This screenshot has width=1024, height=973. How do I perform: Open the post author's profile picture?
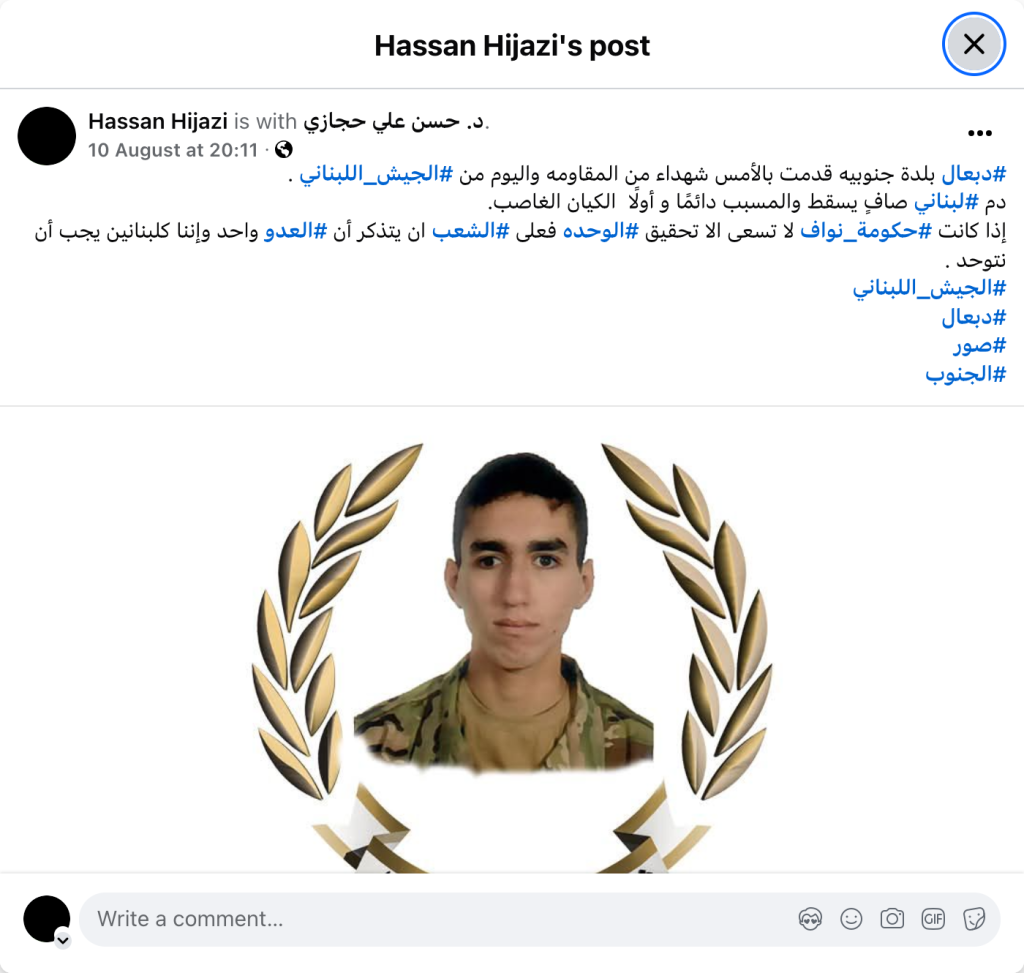[46, 136]
